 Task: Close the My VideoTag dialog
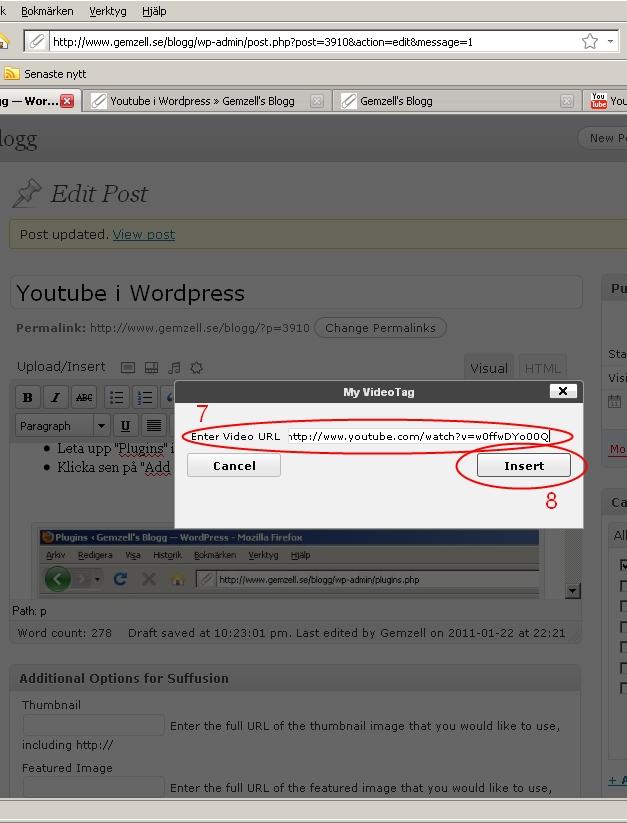tap(563, 391)
